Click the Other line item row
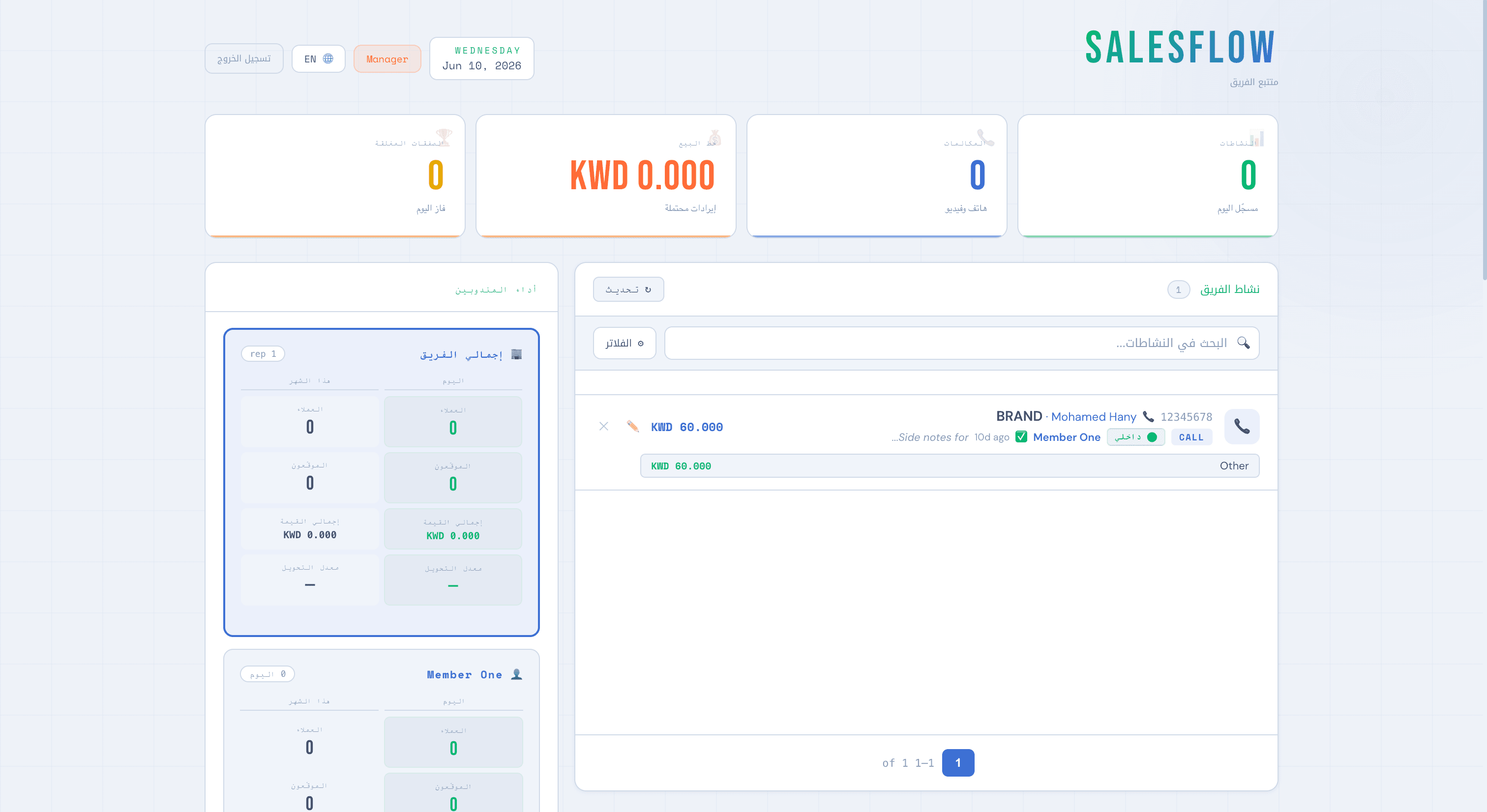The height and width of the screenshot is (812, 1487). 950,465
